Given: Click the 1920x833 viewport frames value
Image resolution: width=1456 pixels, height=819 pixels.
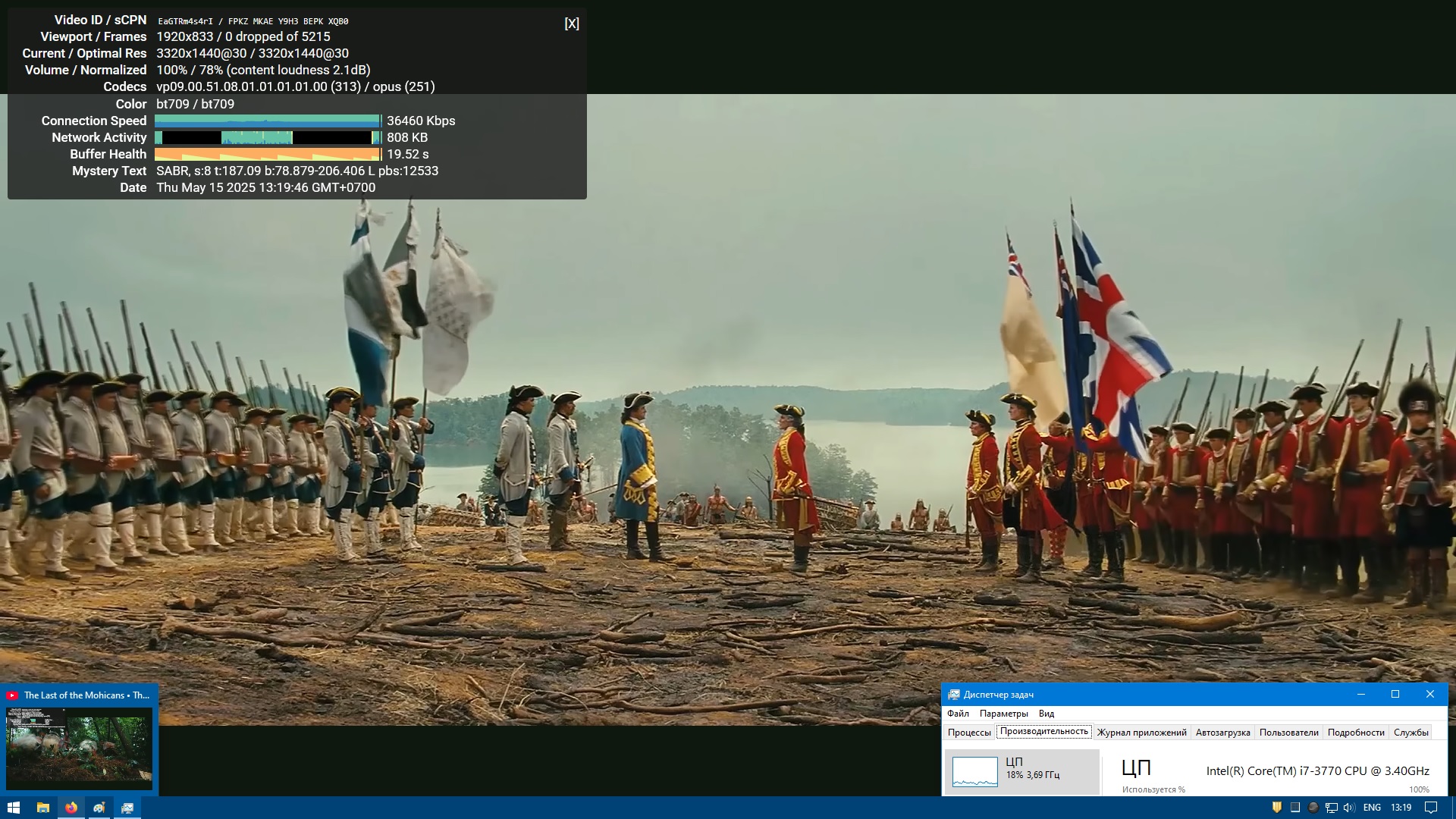Looking at the screenshot, I should tap(243, 37).
